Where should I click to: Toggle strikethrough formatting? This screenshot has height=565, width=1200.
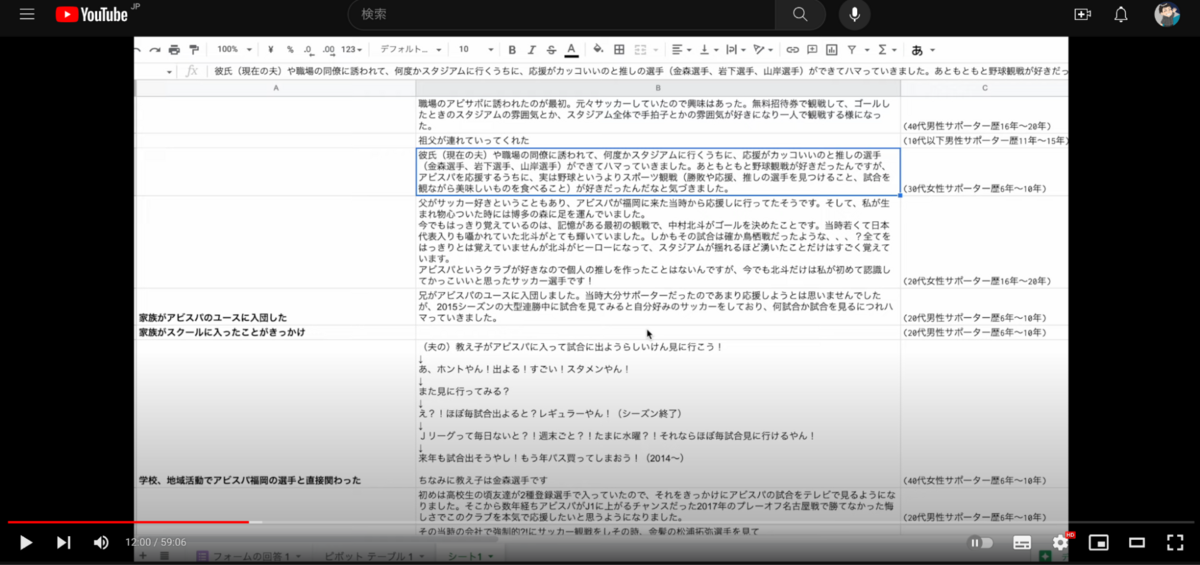tap(550, 49)
